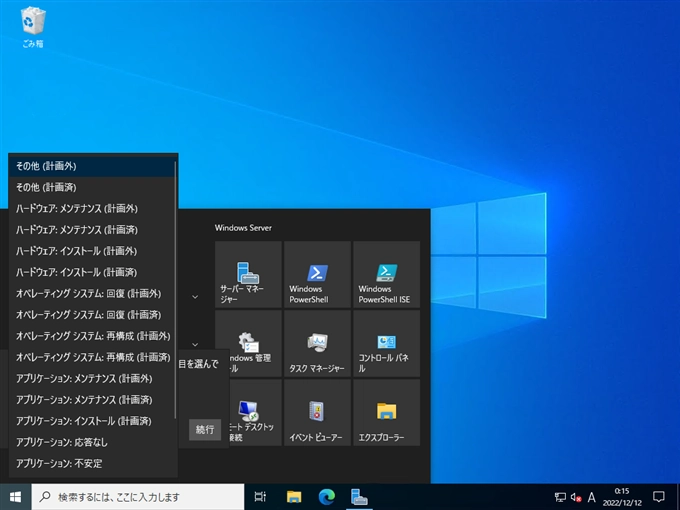Choose アプリケーション: 不安定 reason

click(x=59, y=463)
